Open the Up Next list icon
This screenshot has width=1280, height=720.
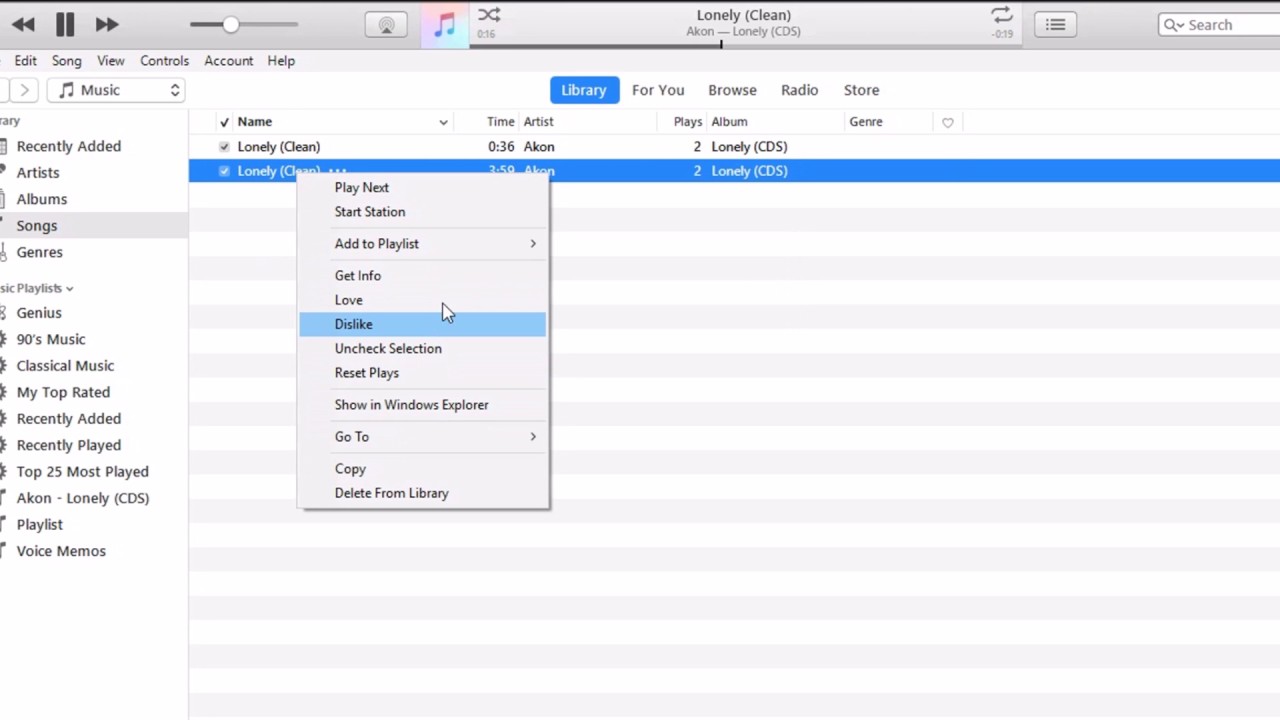pyautogui.click(x=1055, y=25)
